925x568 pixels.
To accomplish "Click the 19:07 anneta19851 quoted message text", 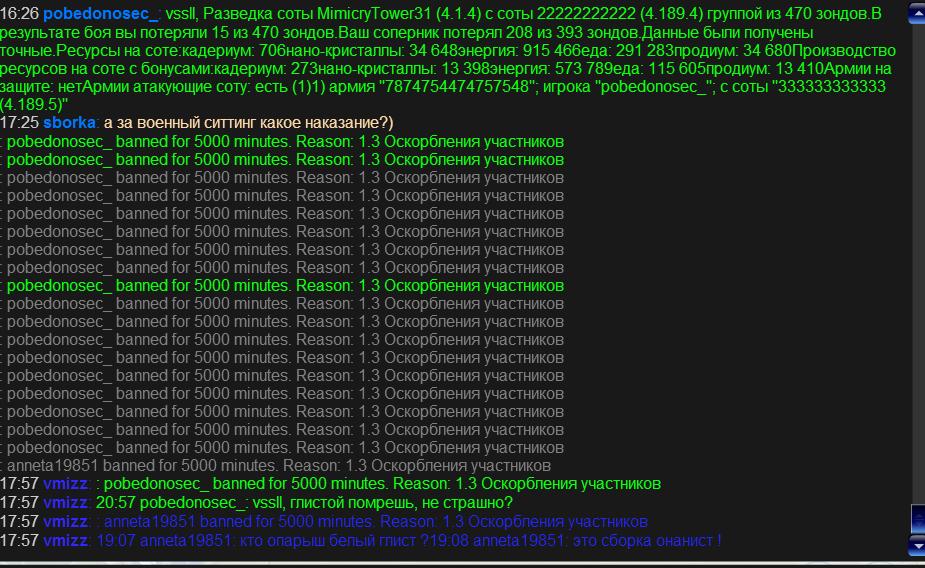I will click(x=408, y=540).
